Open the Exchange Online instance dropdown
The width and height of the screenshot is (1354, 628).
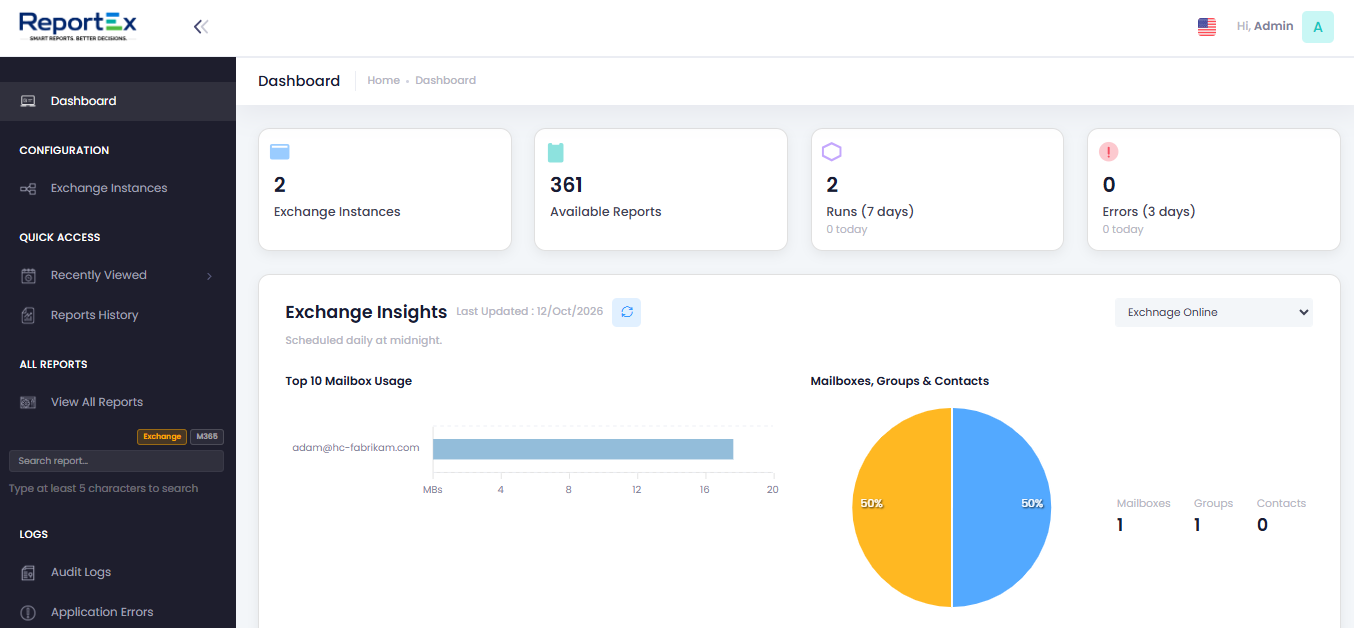tap(1213, 312)
